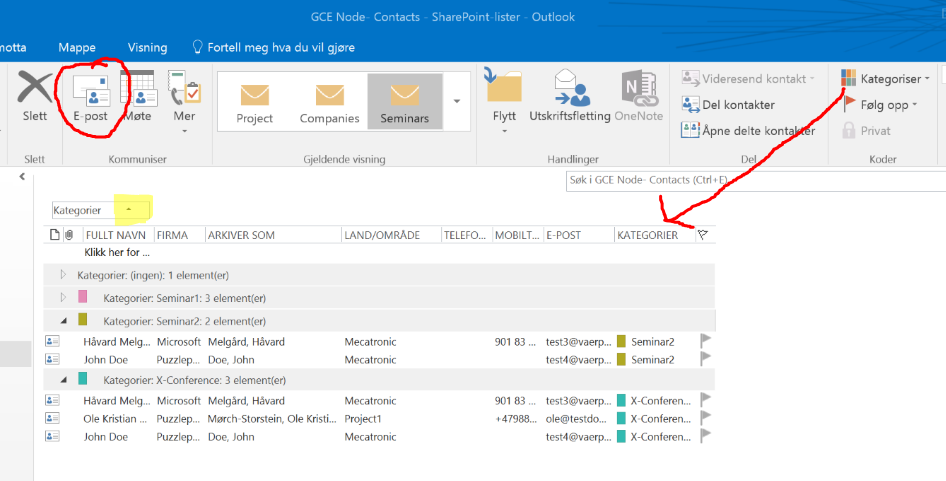Click Del kontakter button
The height and width of the screenshot is (481, 946).
[728, 104]
